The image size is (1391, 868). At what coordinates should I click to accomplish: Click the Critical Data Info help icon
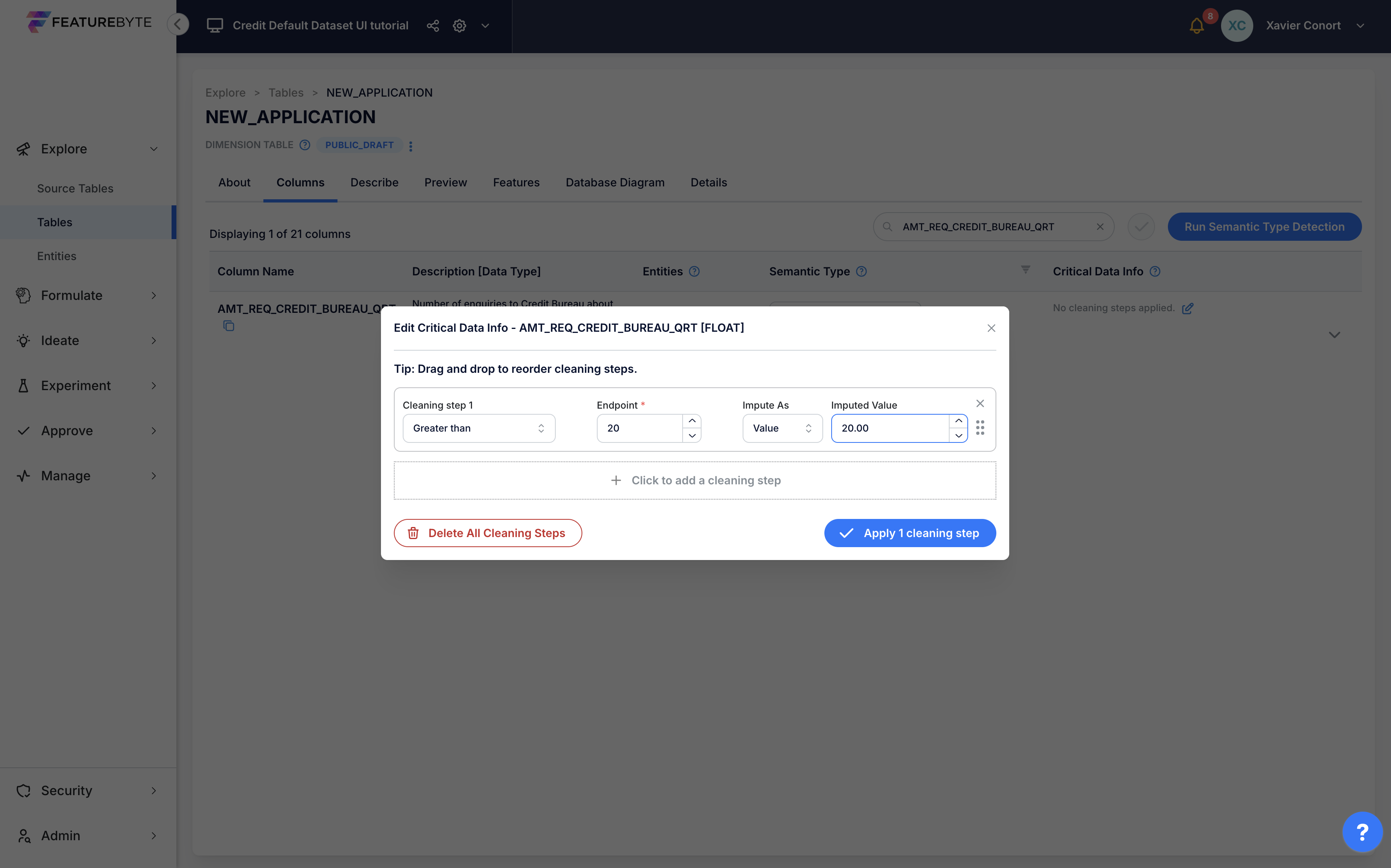click(x=1155, y=271)
